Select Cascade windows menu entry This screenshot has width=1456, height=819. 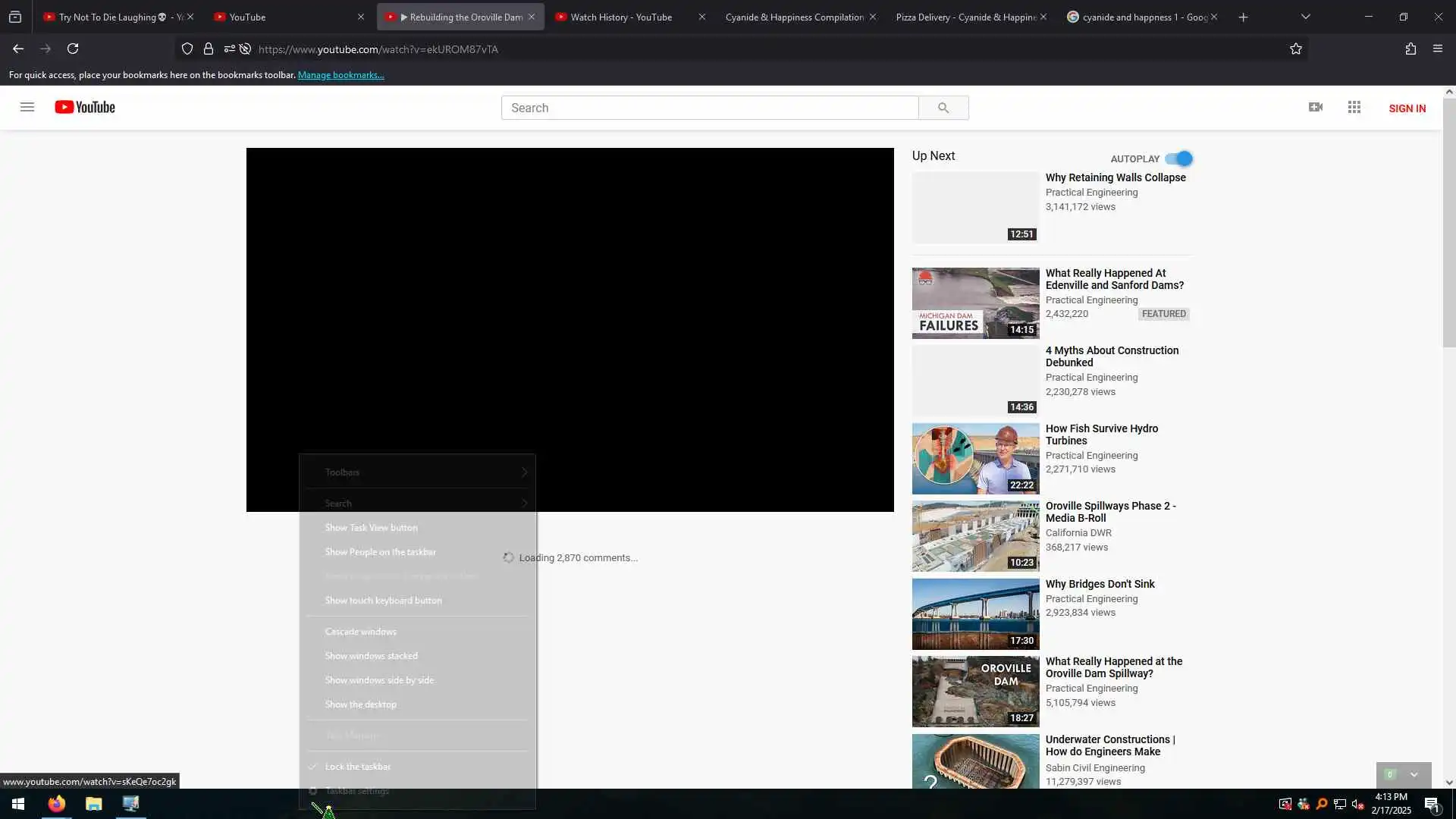click(x=360, y=632)
